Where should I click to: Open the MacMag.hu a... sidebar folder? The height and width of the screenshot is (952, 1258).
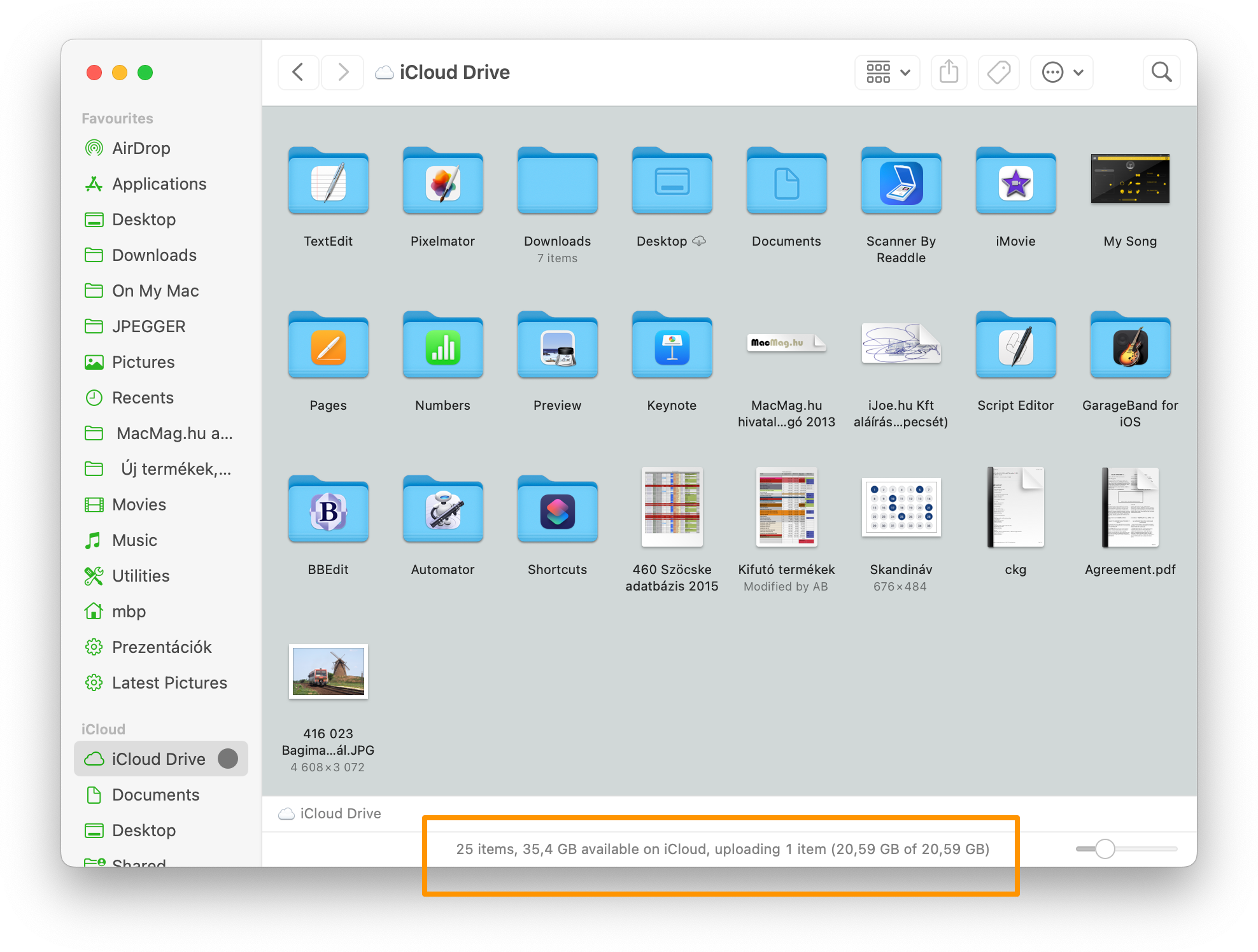(160, 433)
